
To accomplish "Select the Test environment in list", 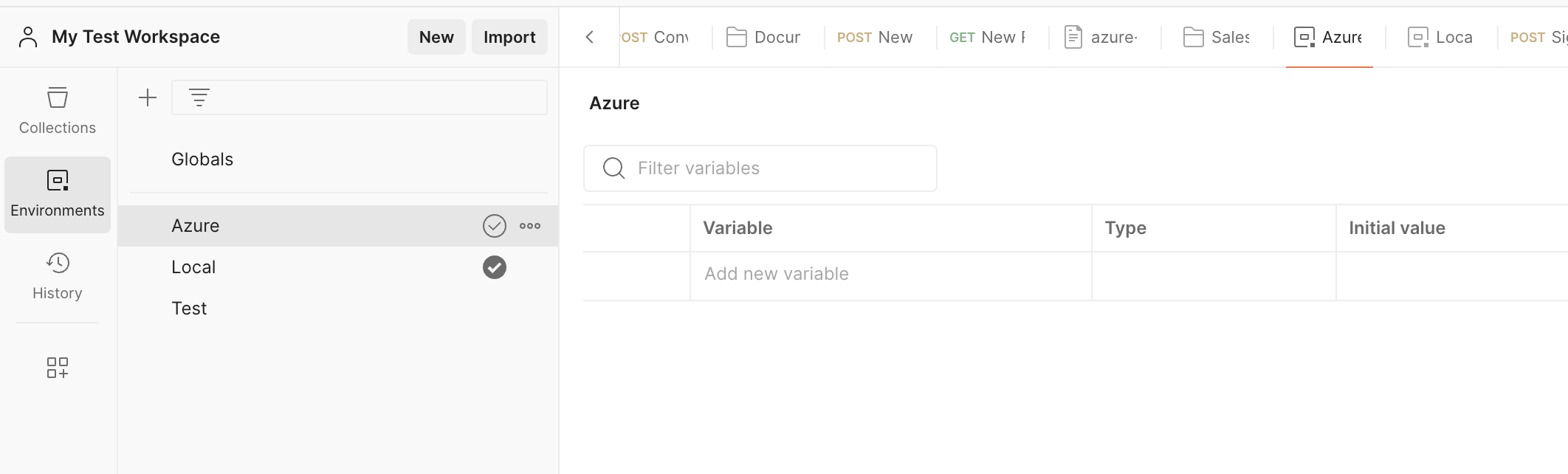I will tap(190, 309).
